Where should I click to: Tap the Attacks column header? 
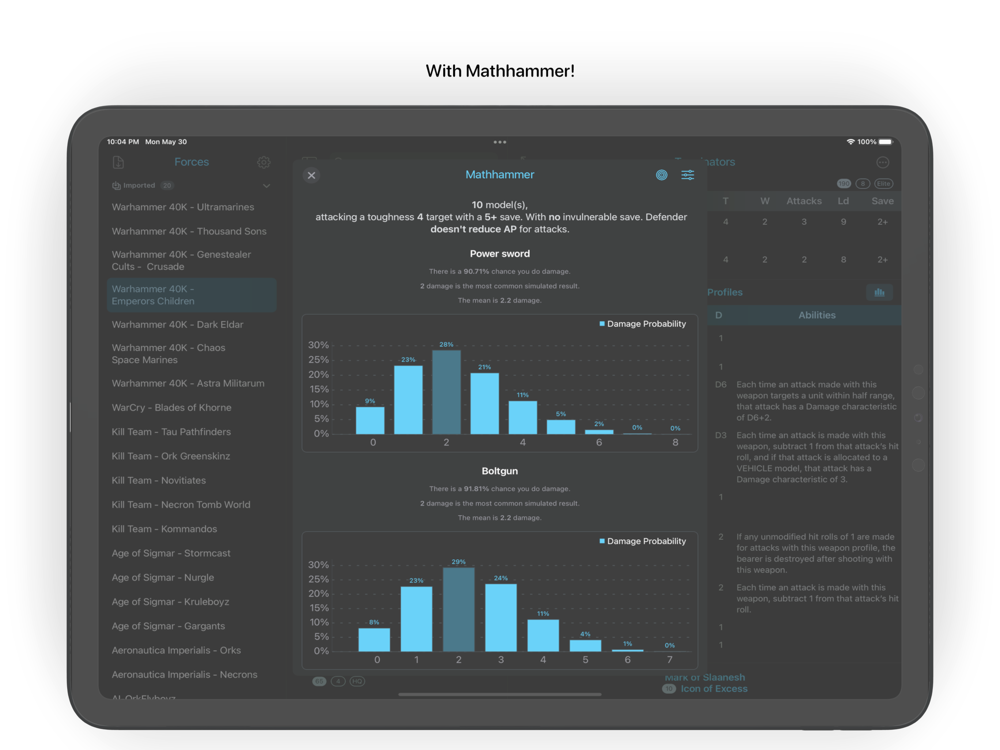tap(804, 201)
